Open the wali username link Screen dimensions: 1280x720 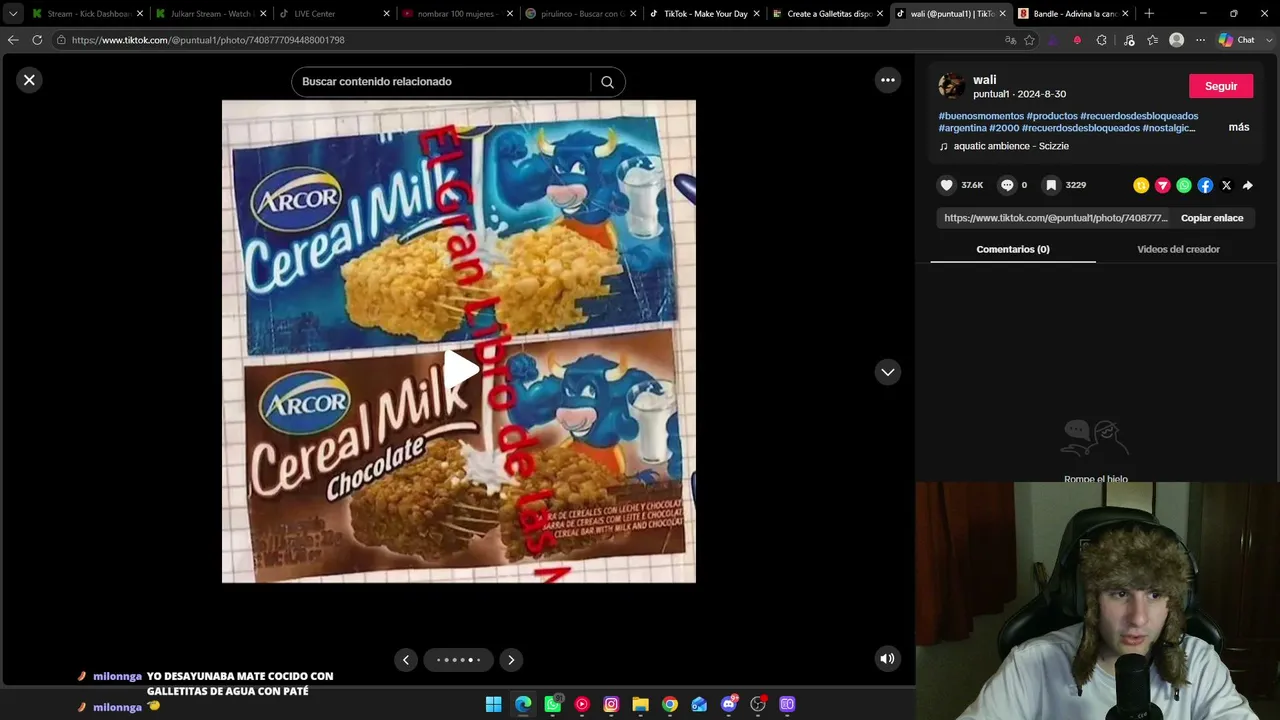click(x=985, y=80)
